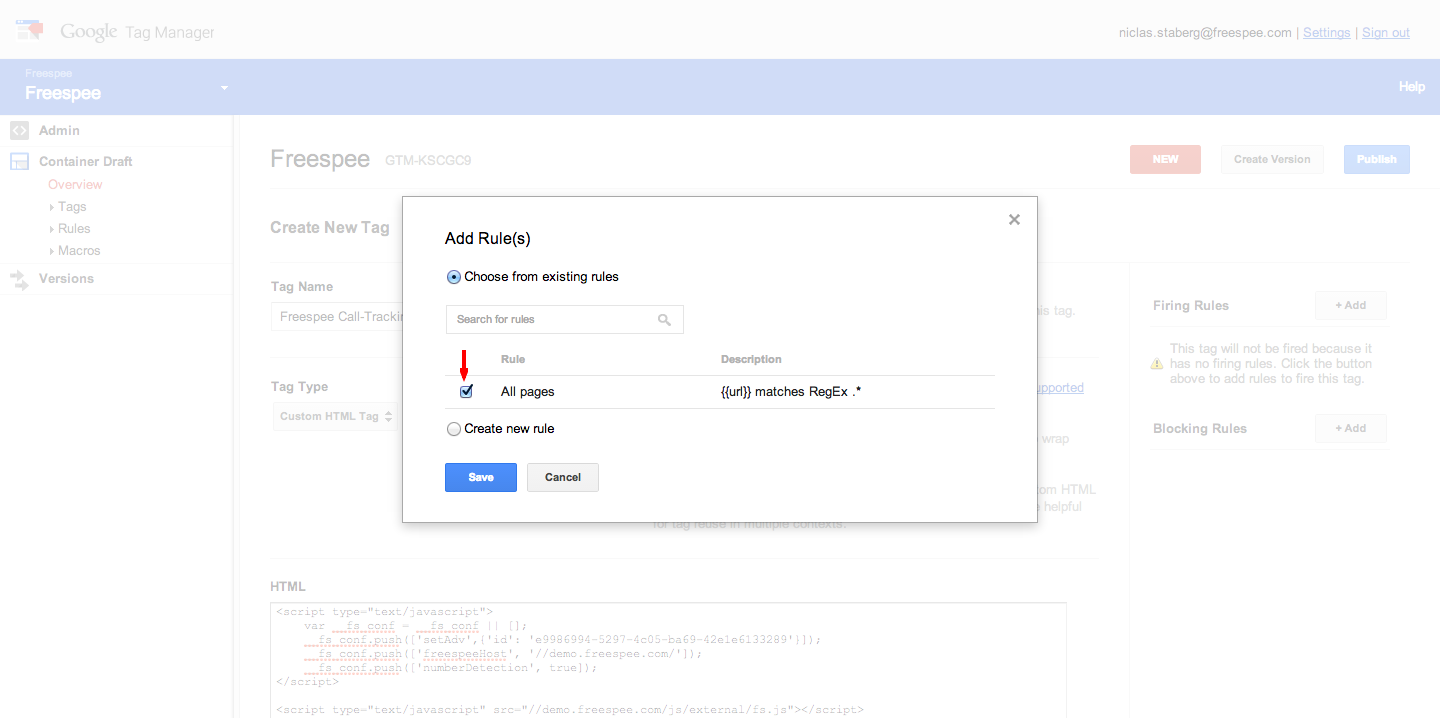Screen dimensions: 1440x718
Task: Click the {{url}} matches RegEx description
Action: 791,392
